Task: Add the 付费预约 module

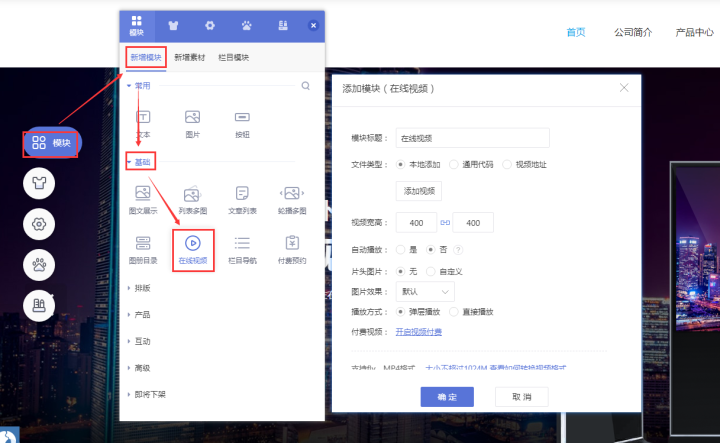Action: click(292, 250)
